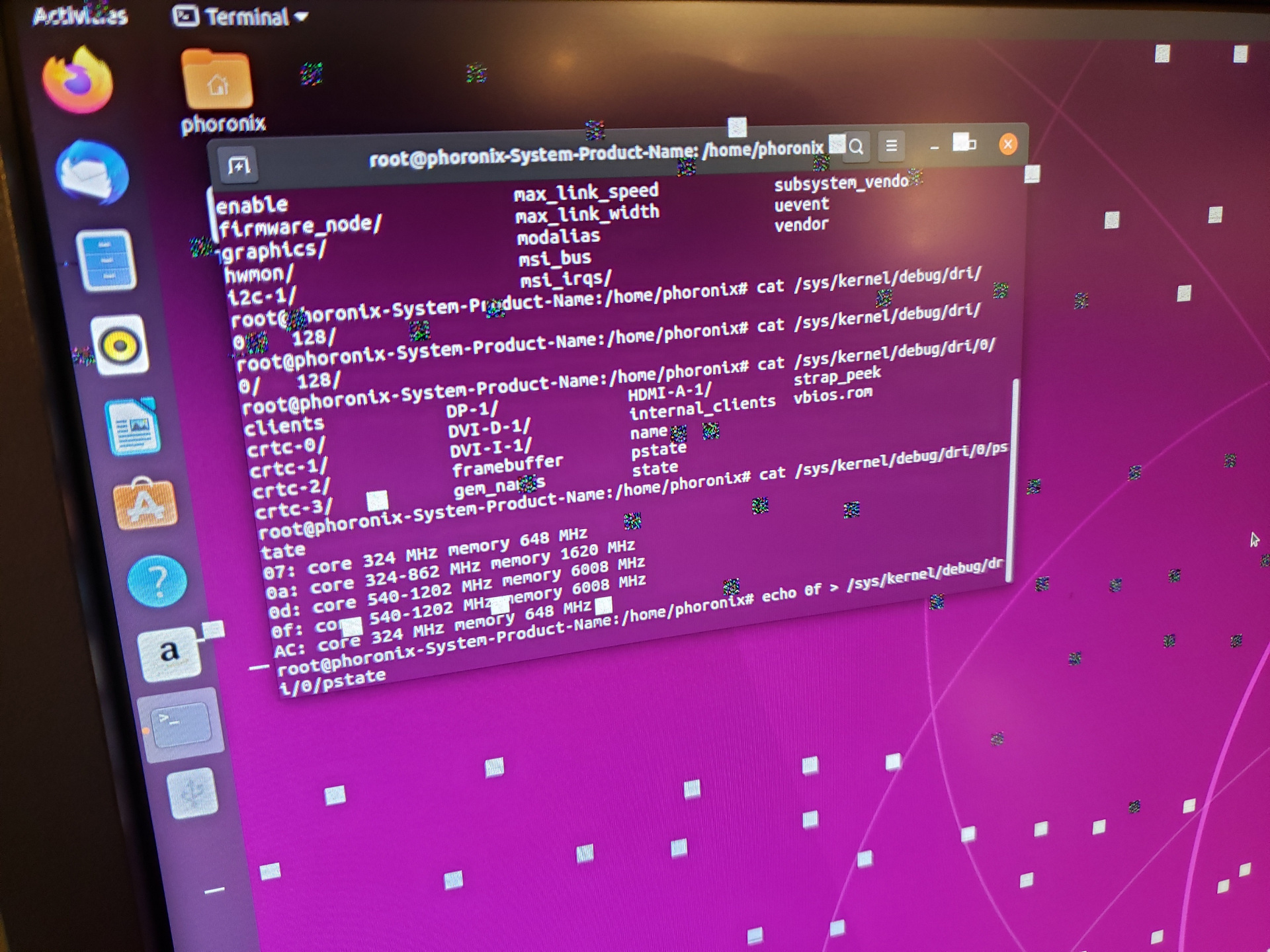Screen dimensions: 1270x952
Task: Click the 'msi_irqs/' listing entry
Action: coord(566,278)
